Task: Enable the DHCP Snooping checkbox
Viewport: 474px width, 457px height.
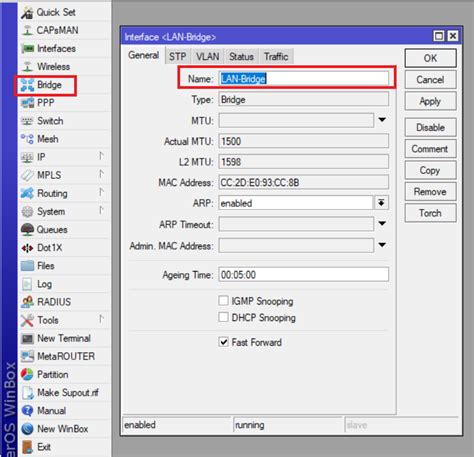Action: (x=223, y=317)
